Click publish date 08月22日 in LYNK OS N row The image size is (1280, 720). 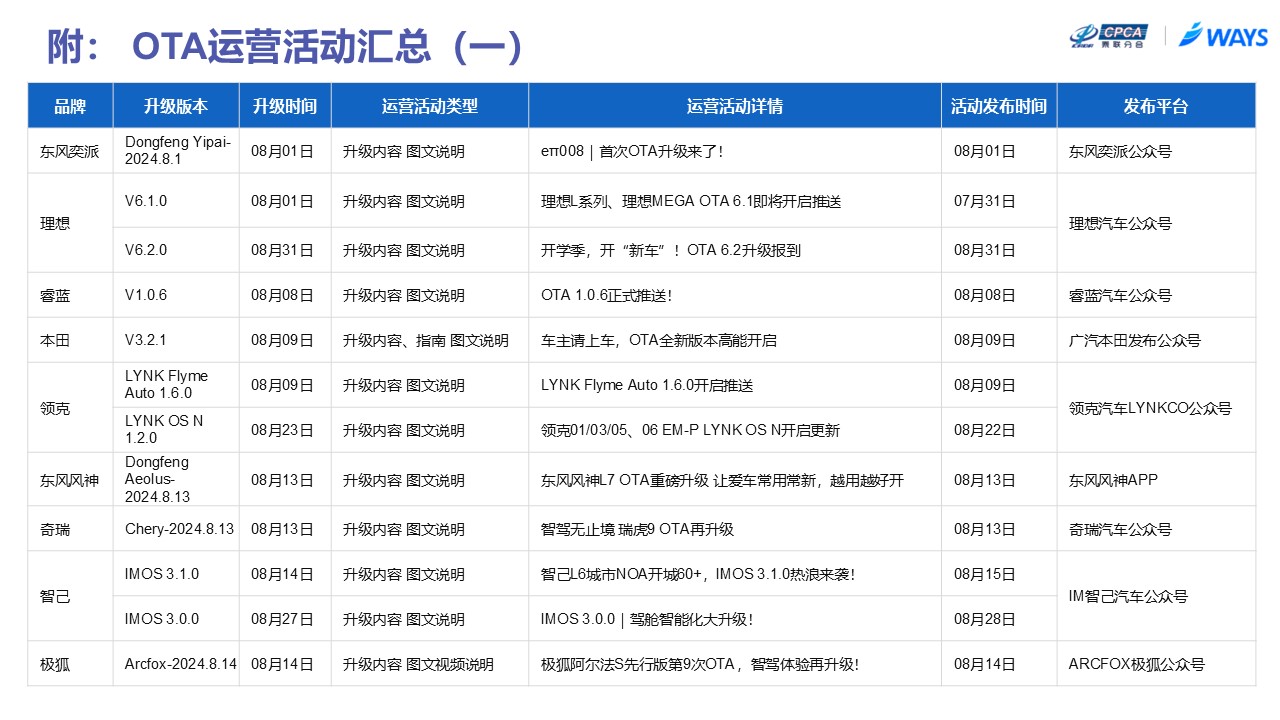tap(985, 431)
